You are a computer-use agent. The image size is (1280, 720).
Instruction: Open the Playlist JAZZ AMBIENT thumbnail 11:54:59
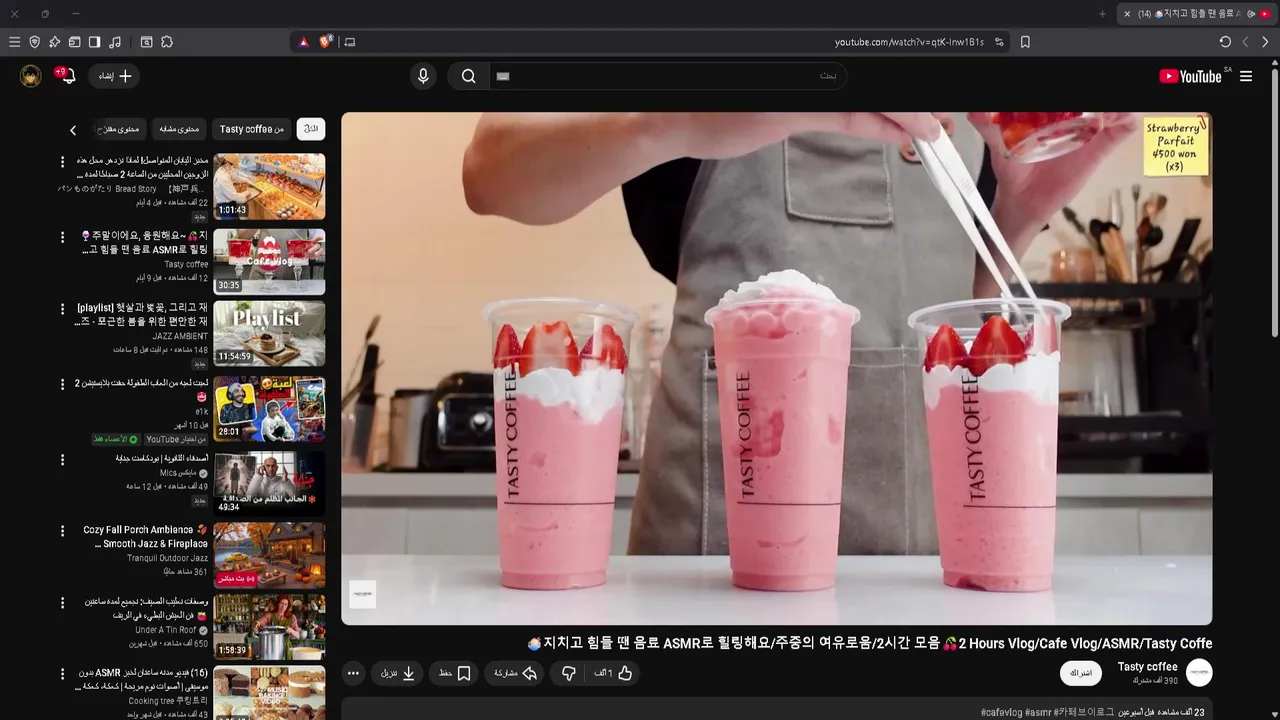tap(269, 334)
